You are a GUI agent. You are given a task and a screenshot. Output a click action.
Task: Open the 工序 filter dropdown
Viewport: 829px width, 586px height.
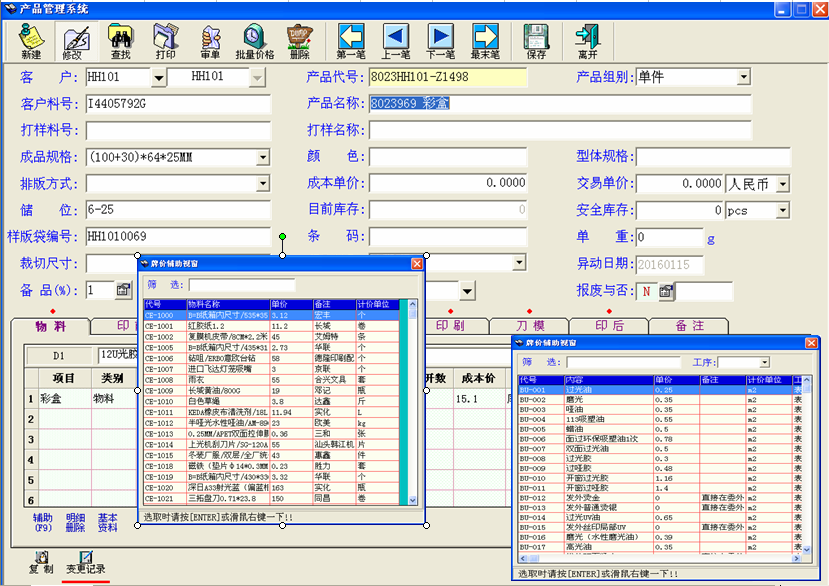tap(764, 362)
